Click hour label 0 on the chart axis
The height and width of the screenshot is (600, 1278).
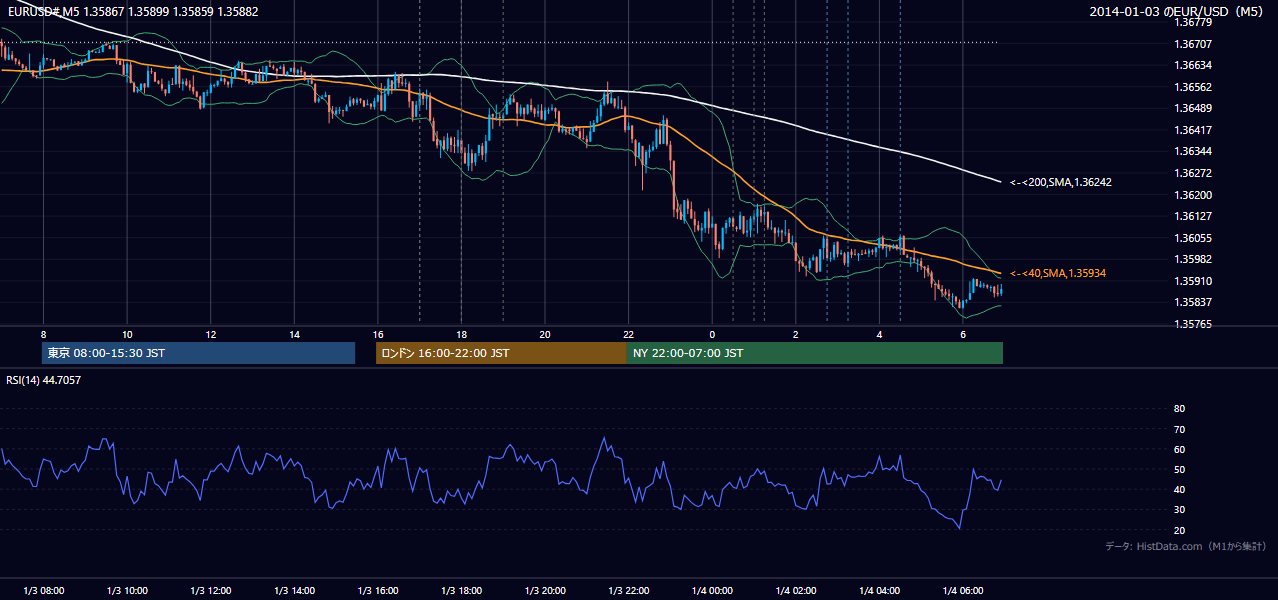point(712,334)
